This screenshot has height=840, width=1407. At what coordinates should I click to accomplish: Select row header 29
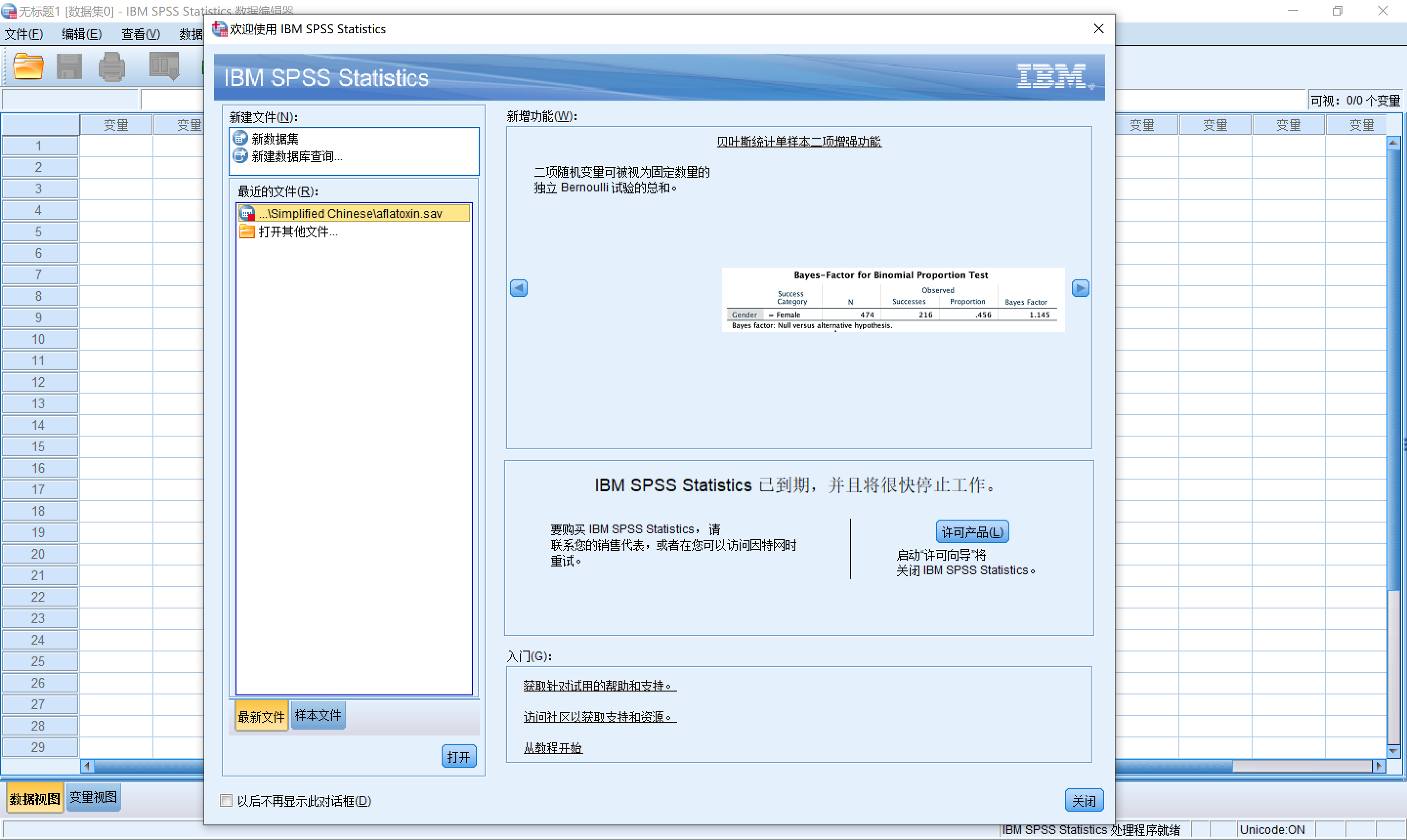click(x=40, y=747)
